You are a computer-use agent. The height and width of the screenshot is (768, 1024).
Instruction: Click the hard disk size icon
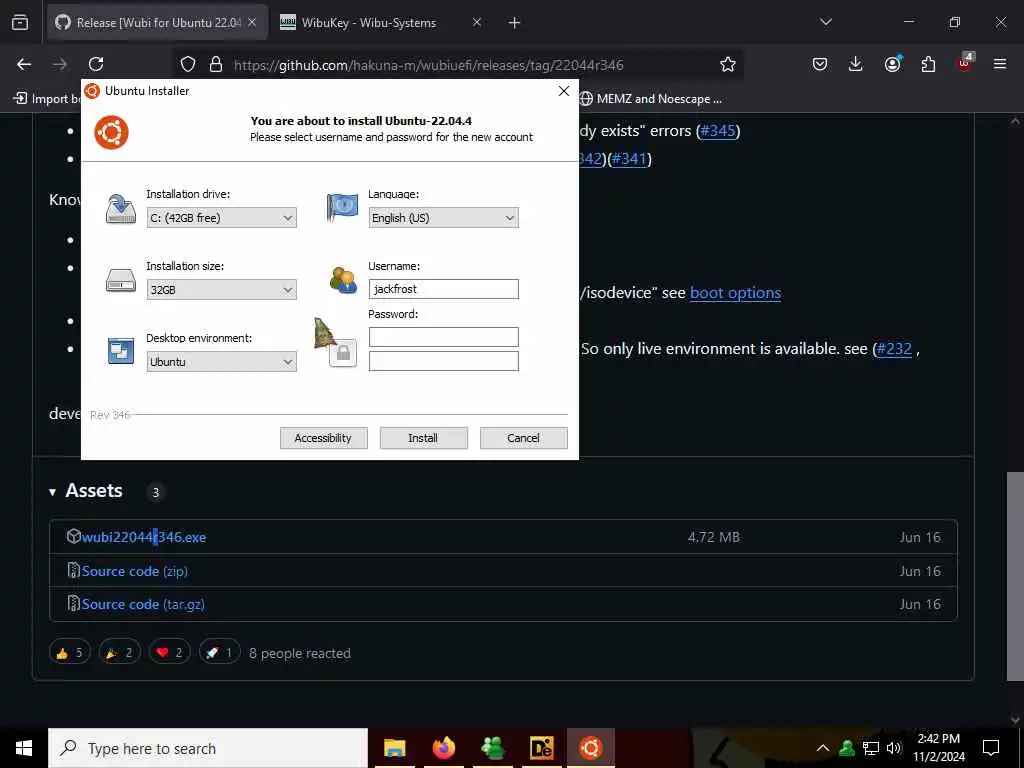point(121,281)
